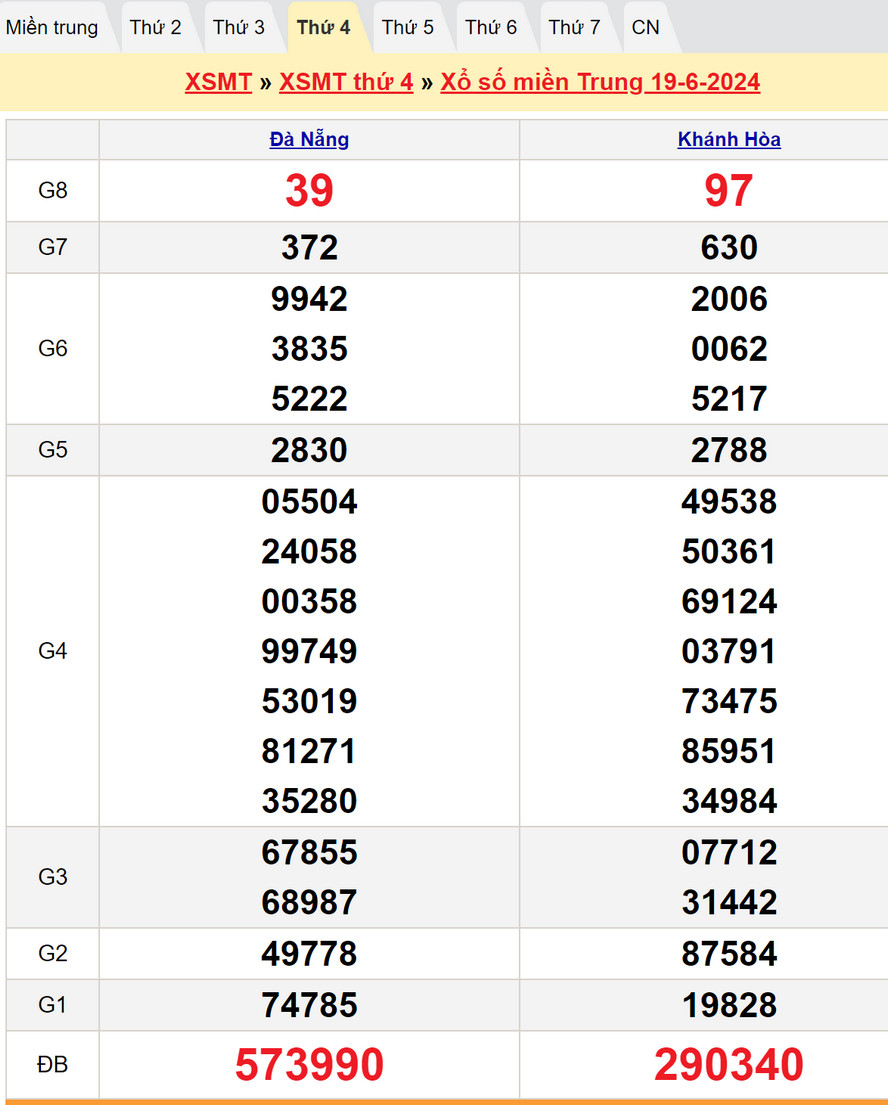Image resolution: width=888 pixels, height=1105 pixels.
Task: Open the 'XSMT thứ 4' breadcrumb link
Action: coord(346,82)
